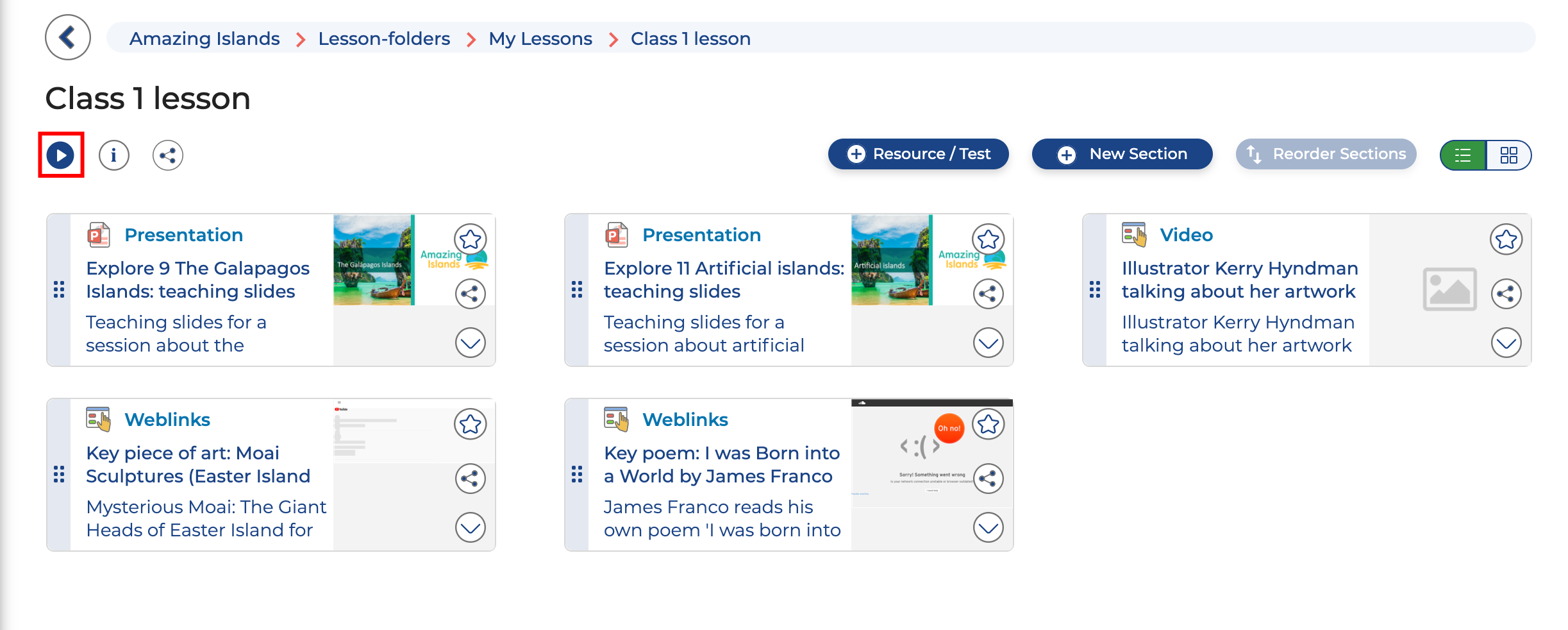Image resolution: width=1568 pixels, height=630 pixels.
Task: Click the play lesson button
Action: tap(61, 155)
